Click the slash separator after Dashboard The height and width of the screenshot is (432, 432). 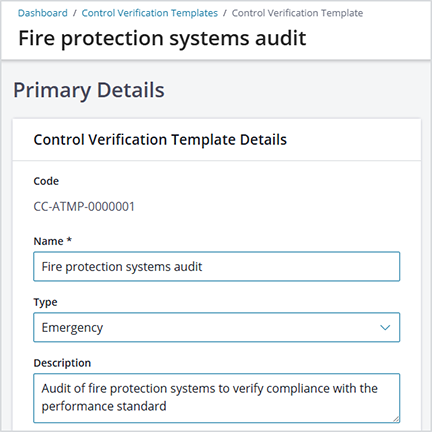point(75,13)
